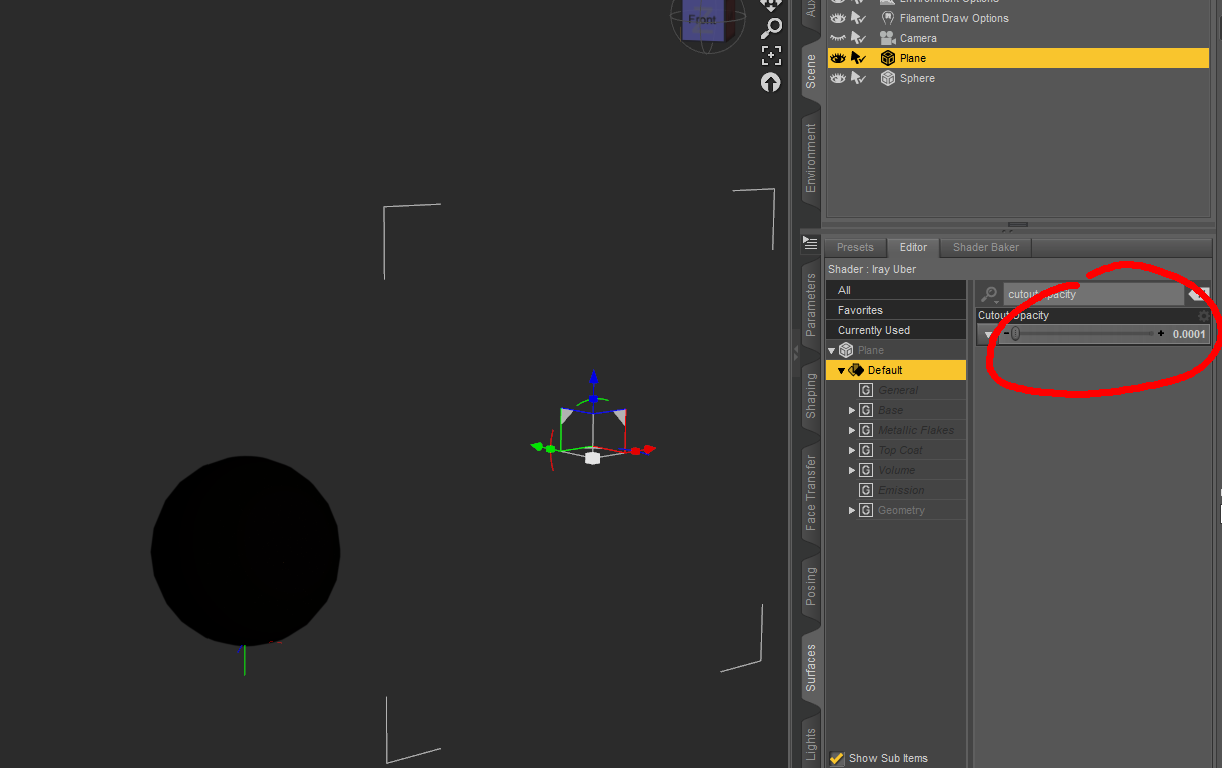The width and height of the screenshot is (1222, 768).
Task: Select the All filter
Action: [x=896, y=290]
